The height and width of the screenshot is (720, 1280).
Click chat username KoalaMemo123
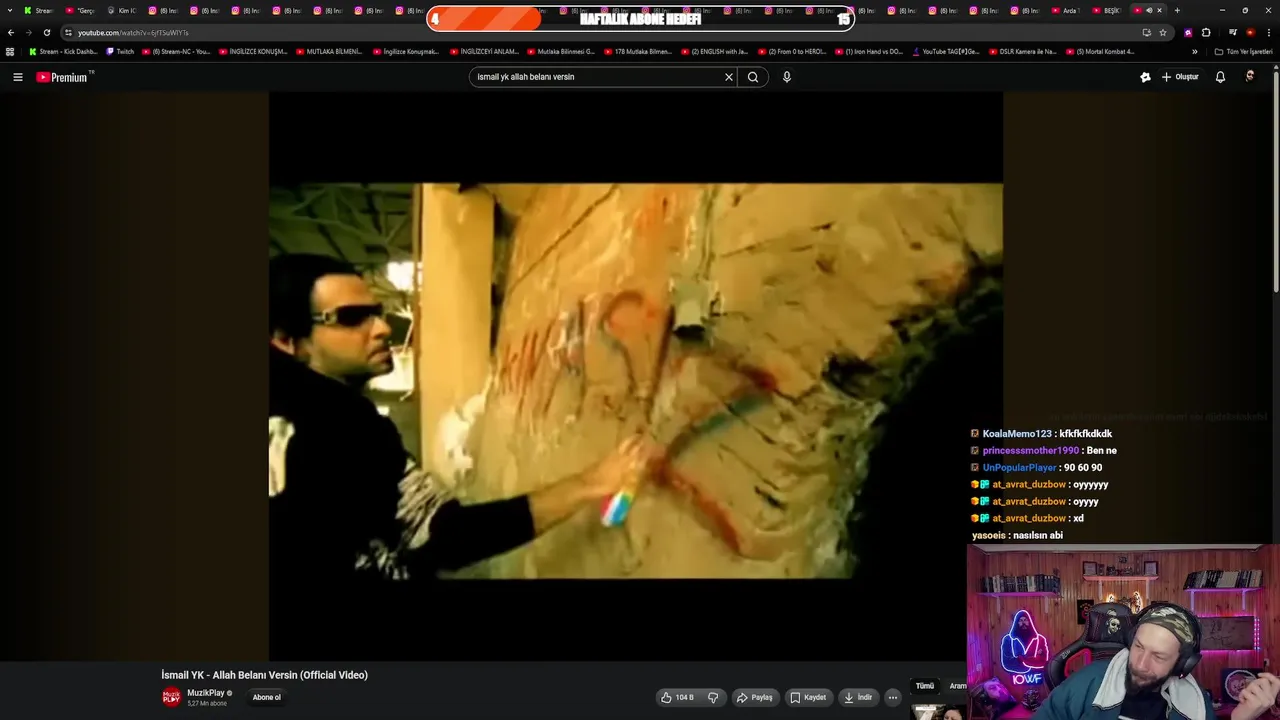pos(1017,434)
